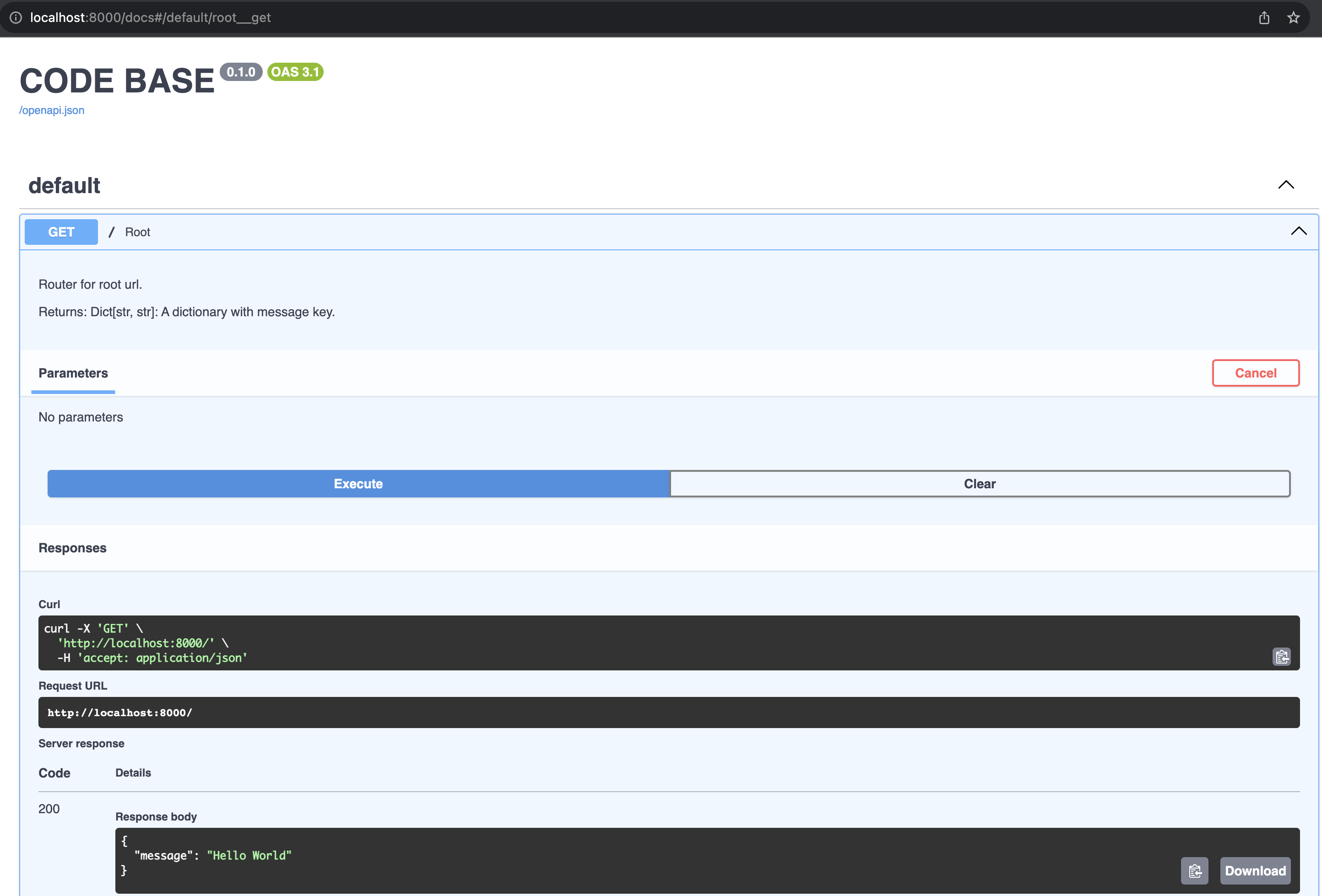Click the 'Code' column header
1322x896 pixels.
click(x=54, y=772)
